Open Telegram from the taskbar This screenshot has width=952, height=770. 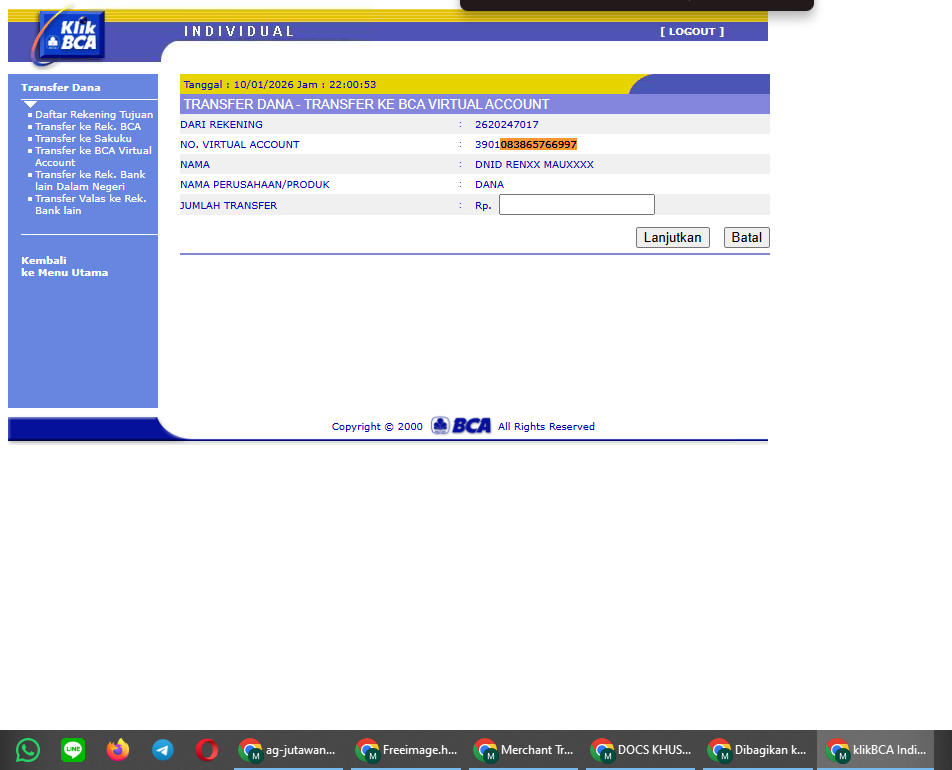(x=163, y=750)
